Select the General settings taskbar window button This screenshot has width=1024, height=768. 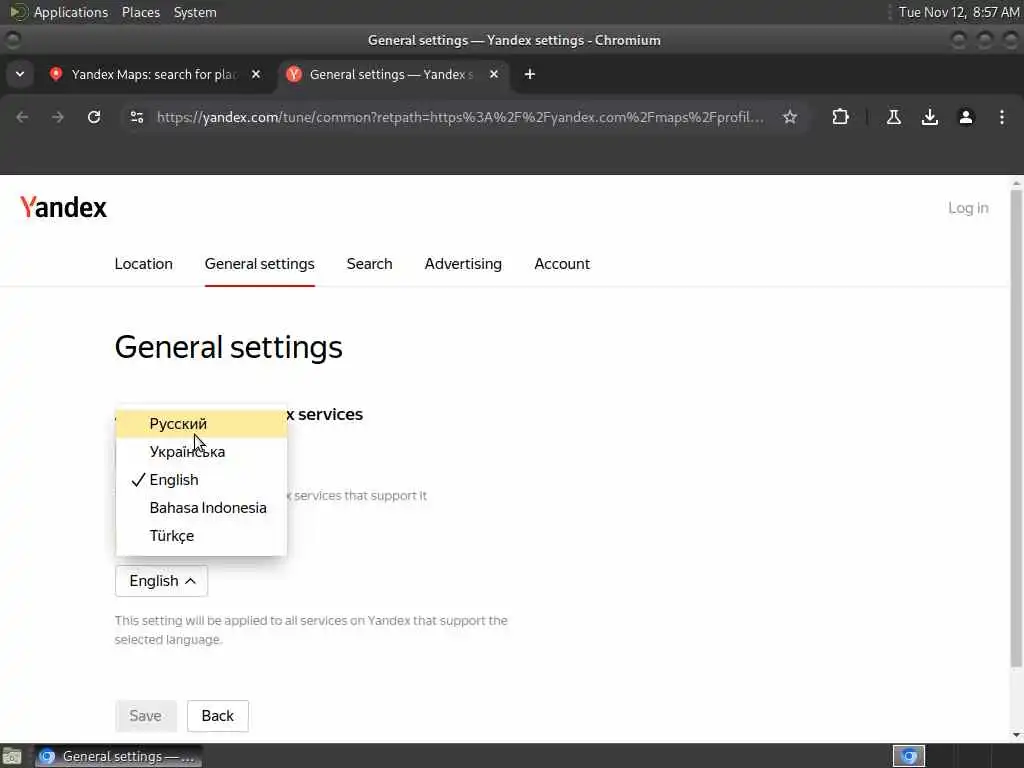point(118,756)
